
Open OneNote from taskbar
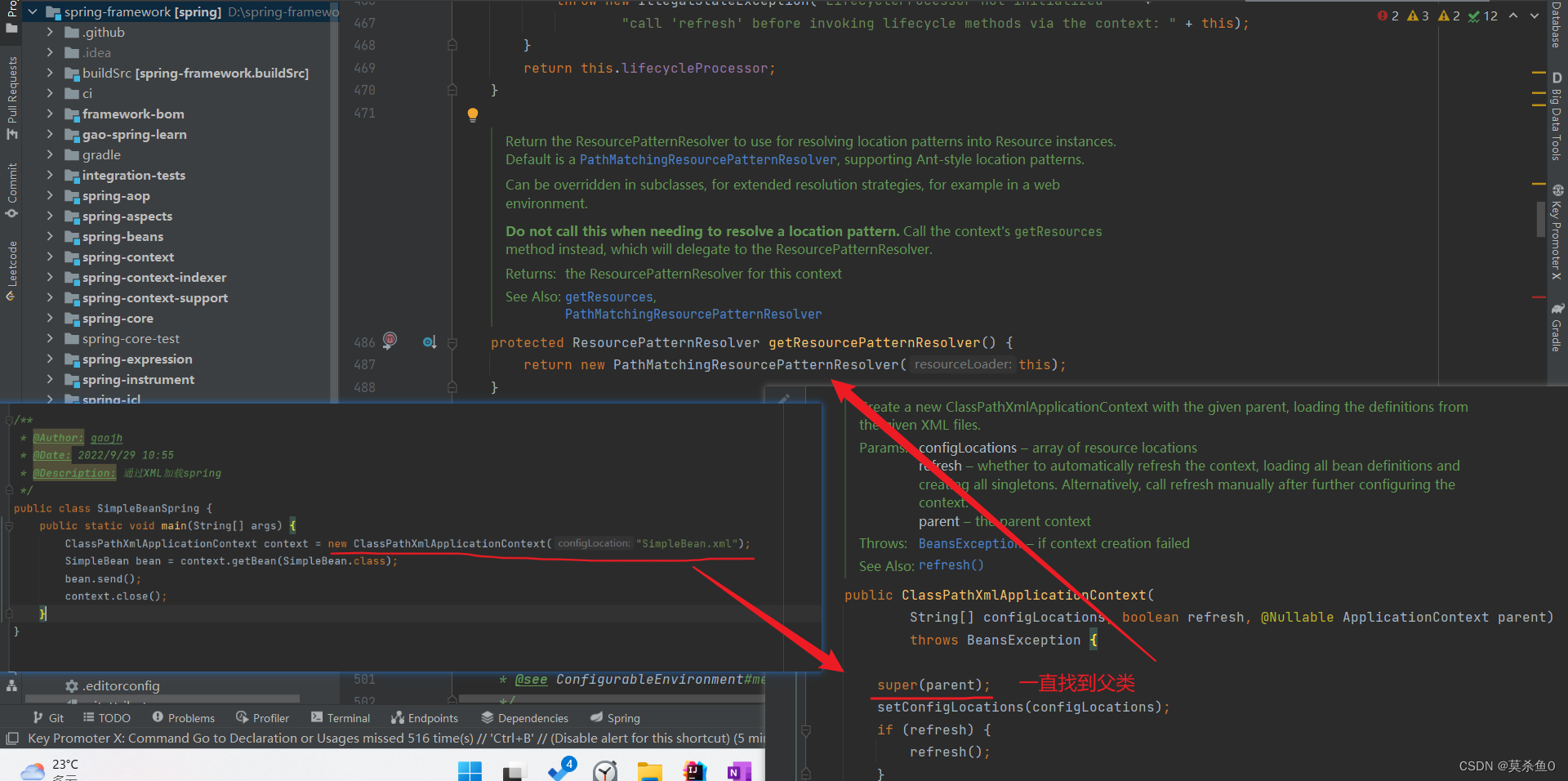pos(739,770)
